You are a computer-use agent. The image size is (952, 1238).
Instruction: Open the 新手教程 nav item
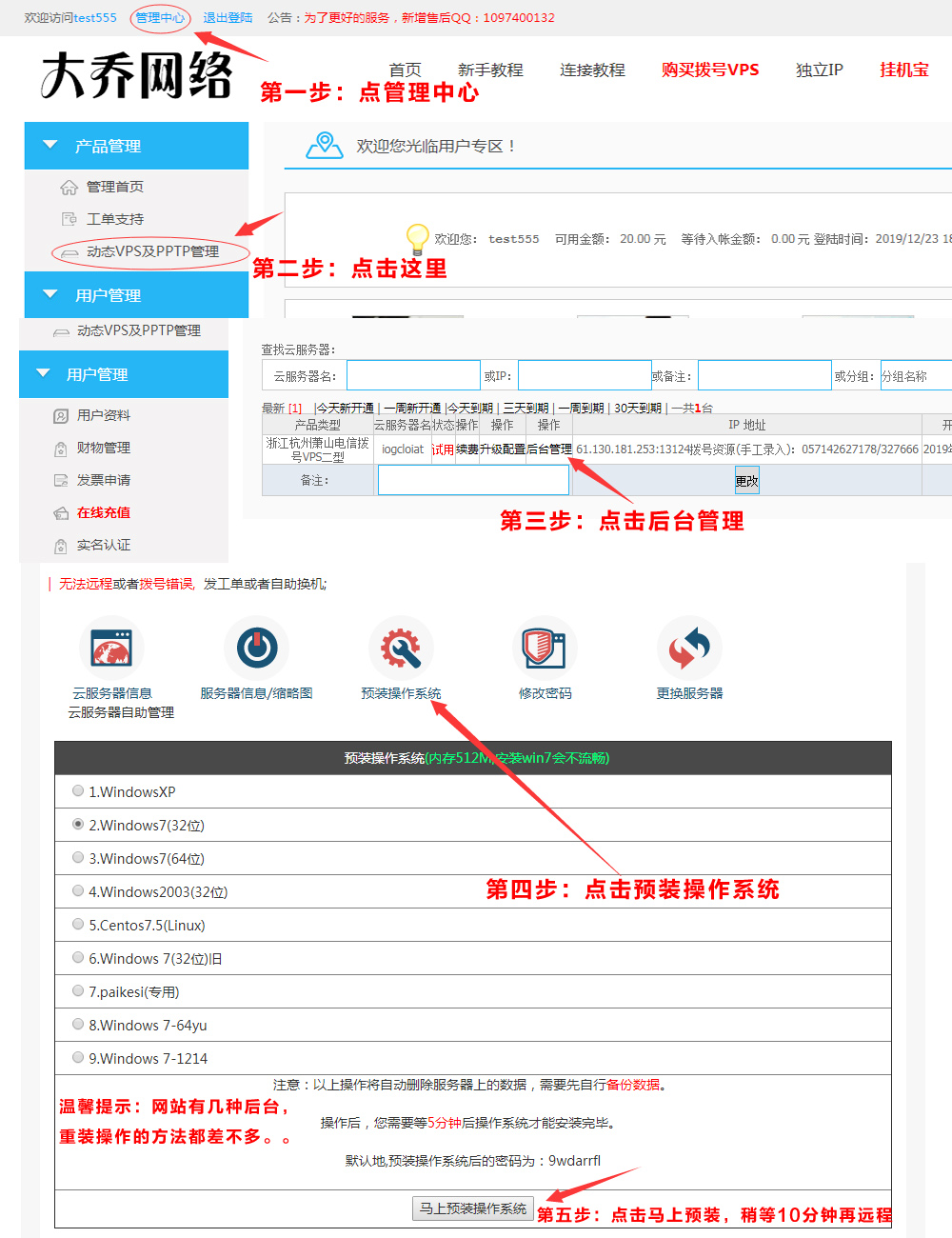pyautogui.click(x=490, y=70)
